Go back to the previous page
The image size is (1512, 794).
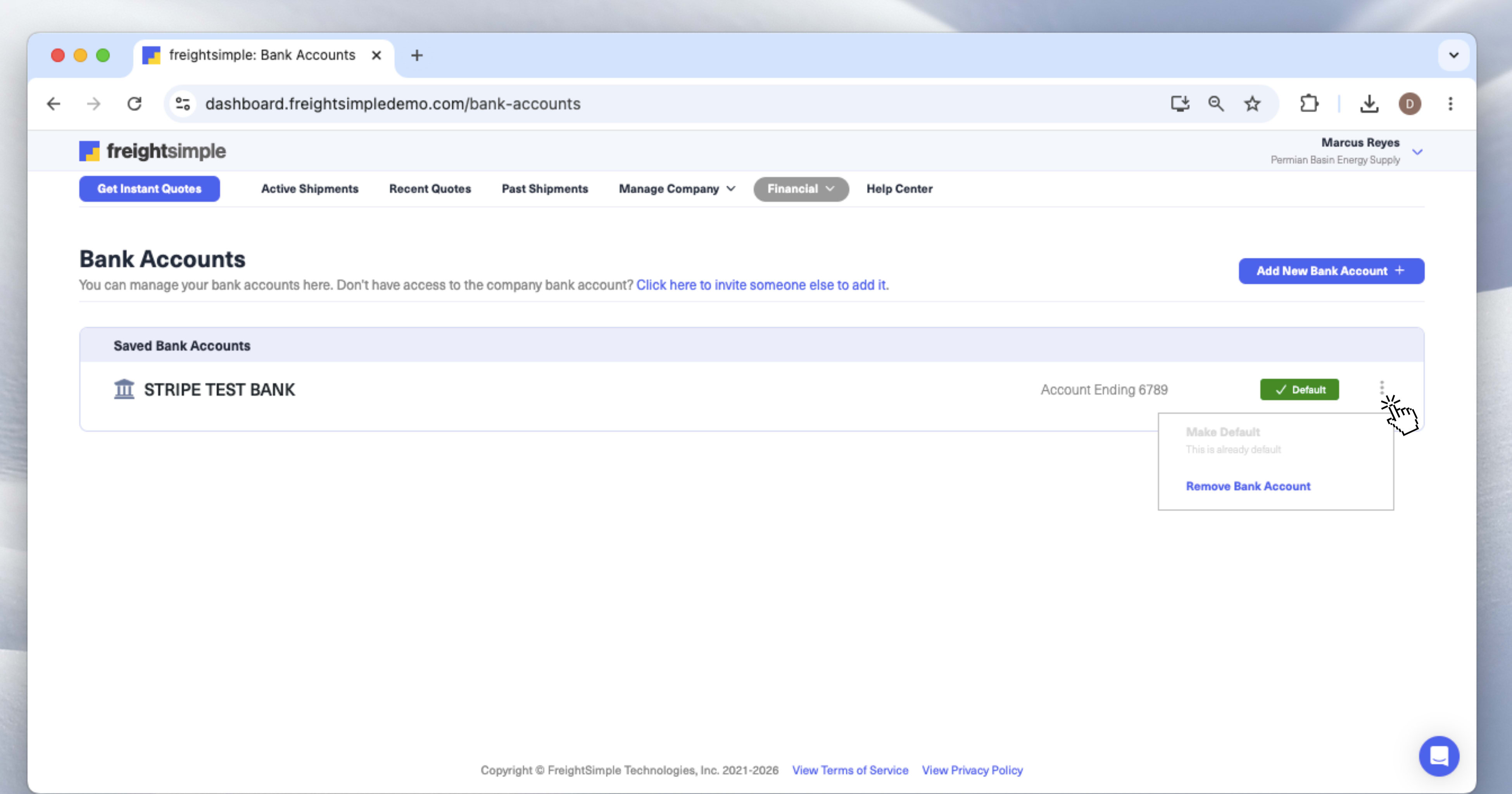(x=54, y=104)
